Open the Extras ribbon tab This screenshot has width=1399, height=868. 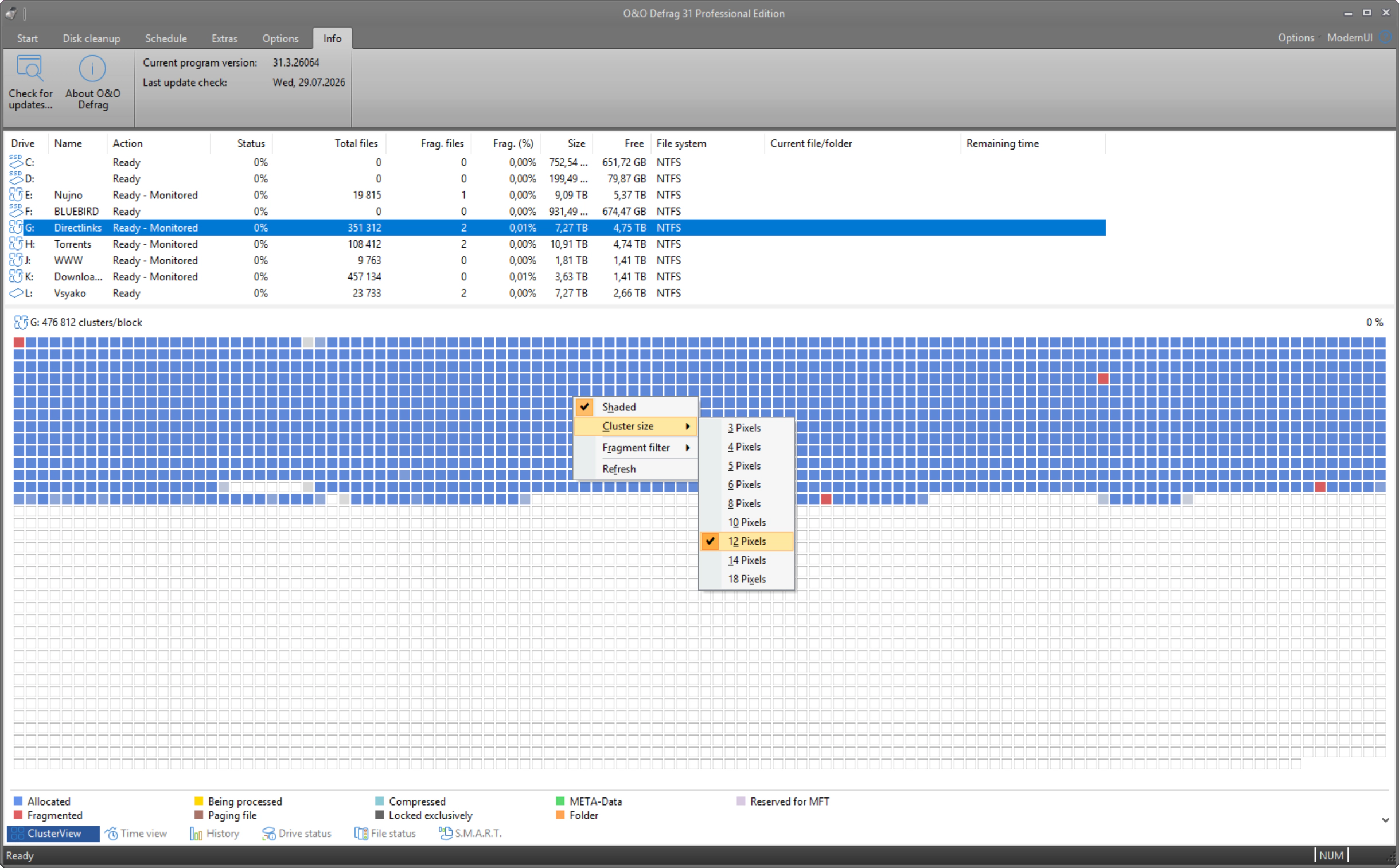point(224,38)
